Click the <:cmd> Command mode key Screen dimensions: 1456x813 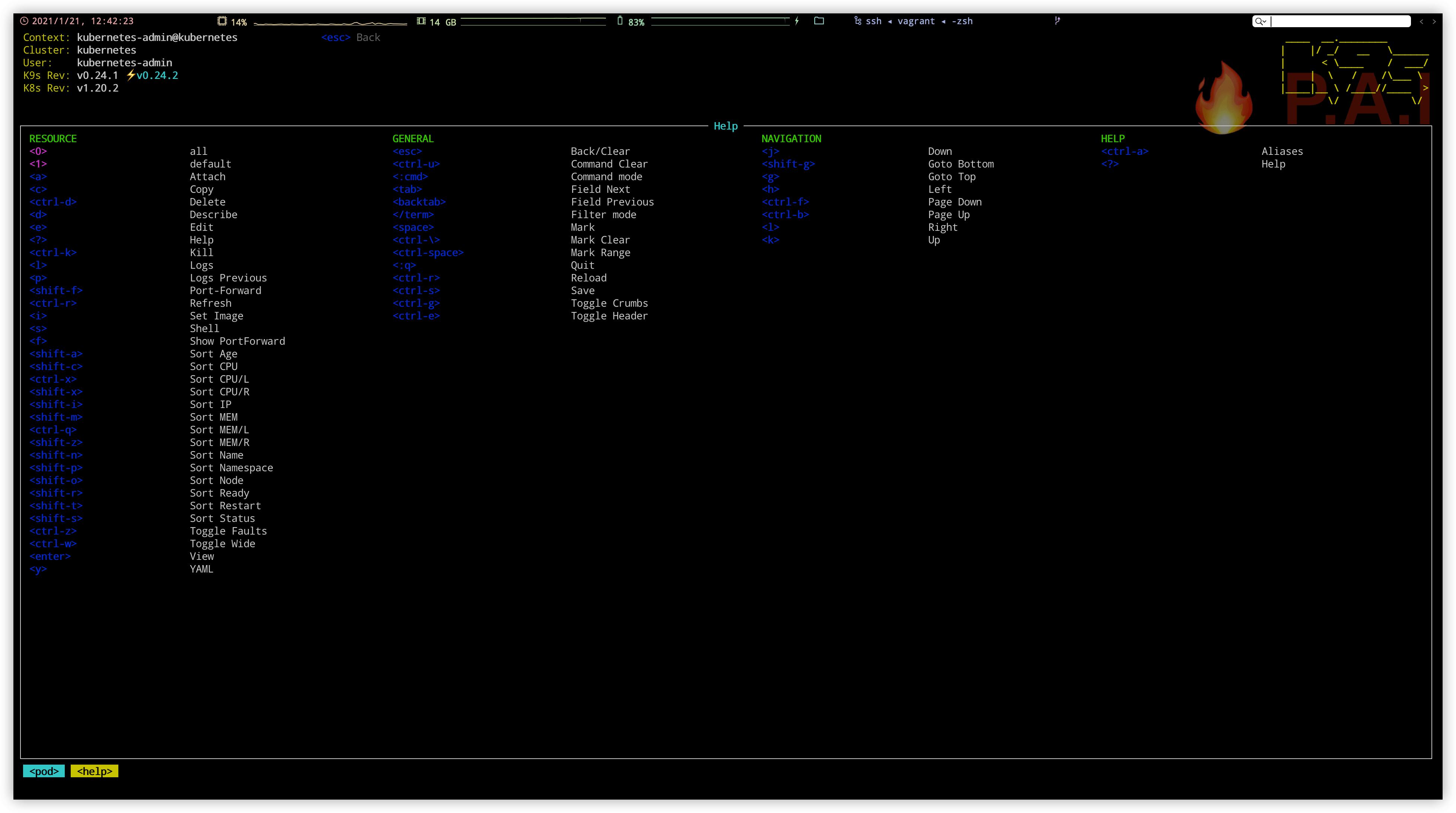click(x=410, y=176)
